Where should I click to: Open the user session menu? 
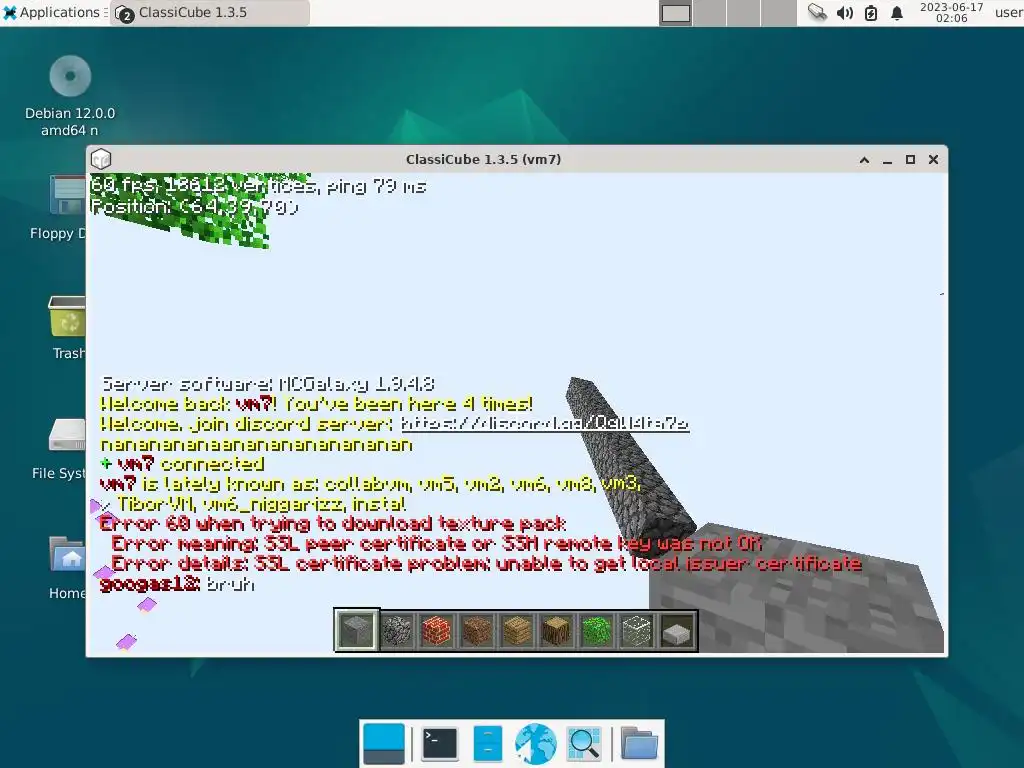point(1008,12)
